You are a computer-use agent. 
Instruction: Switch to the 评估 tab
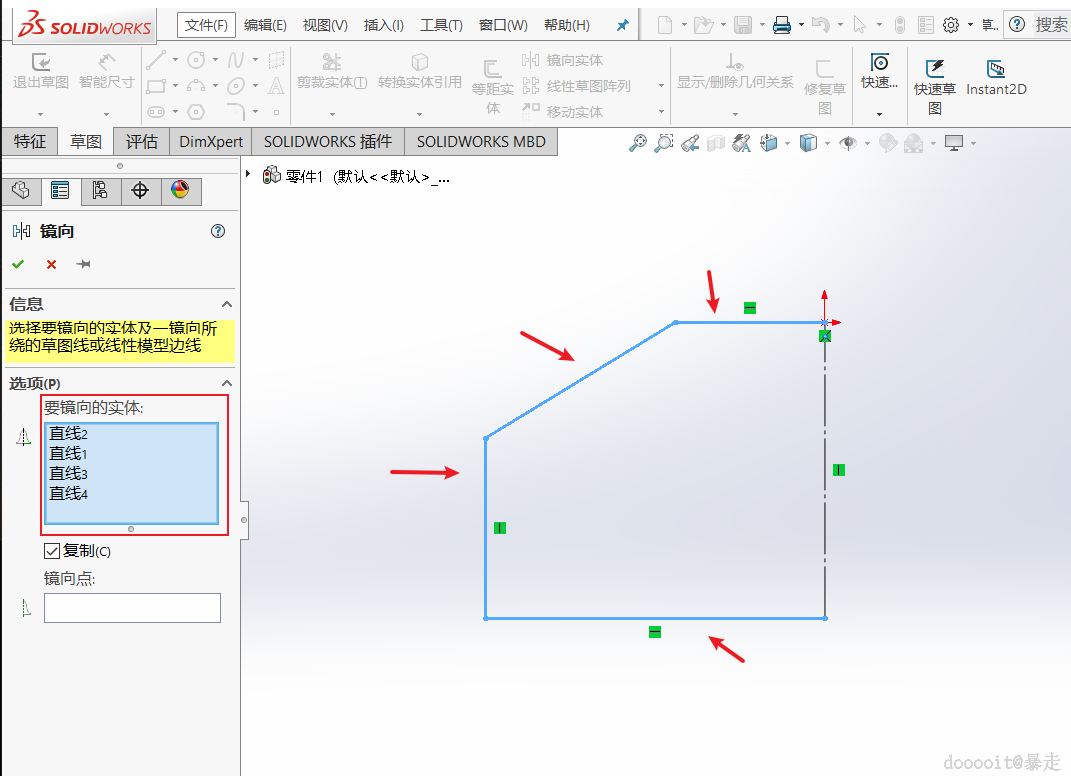click(x=141, y=142)
